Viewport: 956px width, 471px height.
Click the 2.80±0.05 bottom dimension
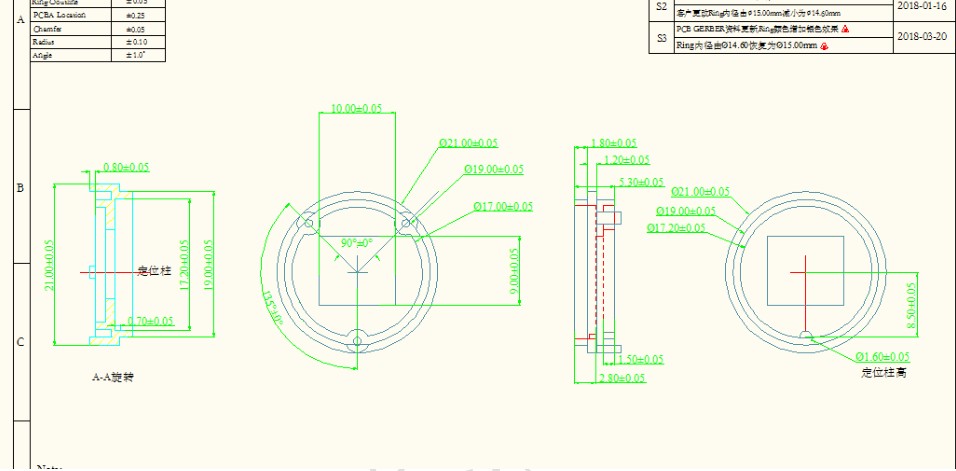tap(622, 377)
